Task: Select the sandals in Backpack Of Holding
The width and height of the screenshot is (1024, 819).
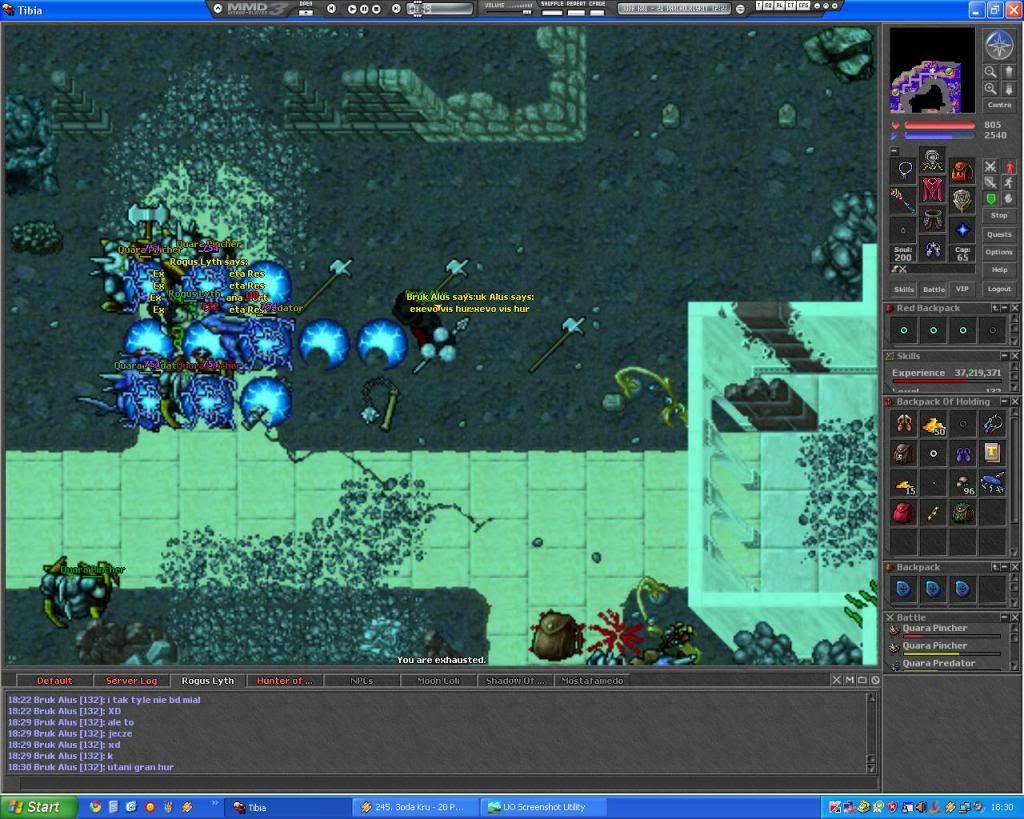Action: pyautogui.click(x=904, y=425)
